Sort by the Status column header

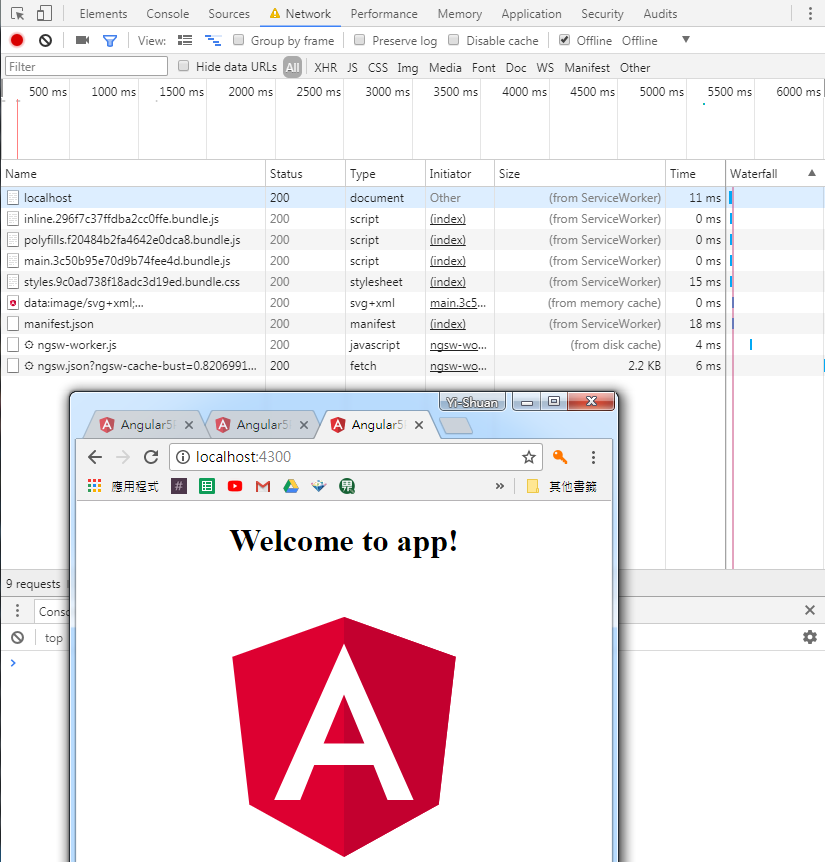[x=306, y=173]
